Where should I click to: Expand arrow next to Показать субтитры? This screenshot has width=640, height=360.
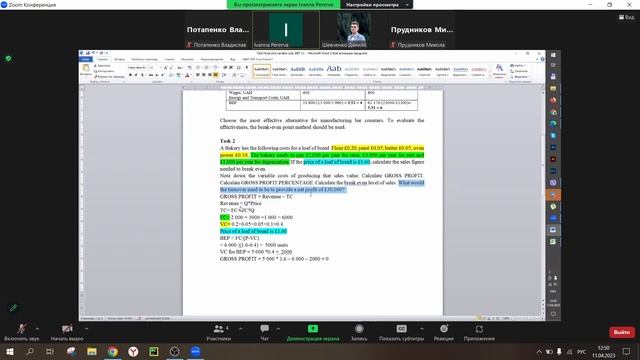422,329
